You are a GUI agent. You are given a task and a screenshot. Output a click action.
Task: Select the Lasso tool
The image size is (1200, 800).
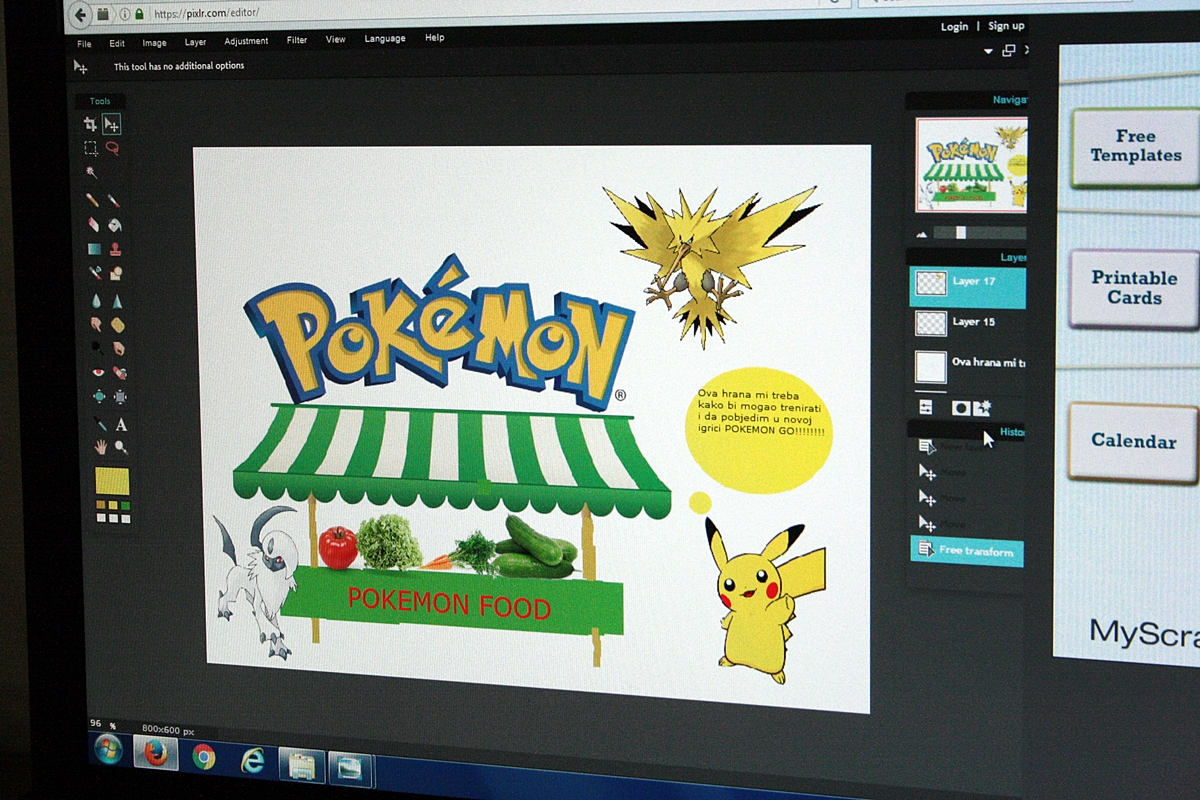[113, 149]
